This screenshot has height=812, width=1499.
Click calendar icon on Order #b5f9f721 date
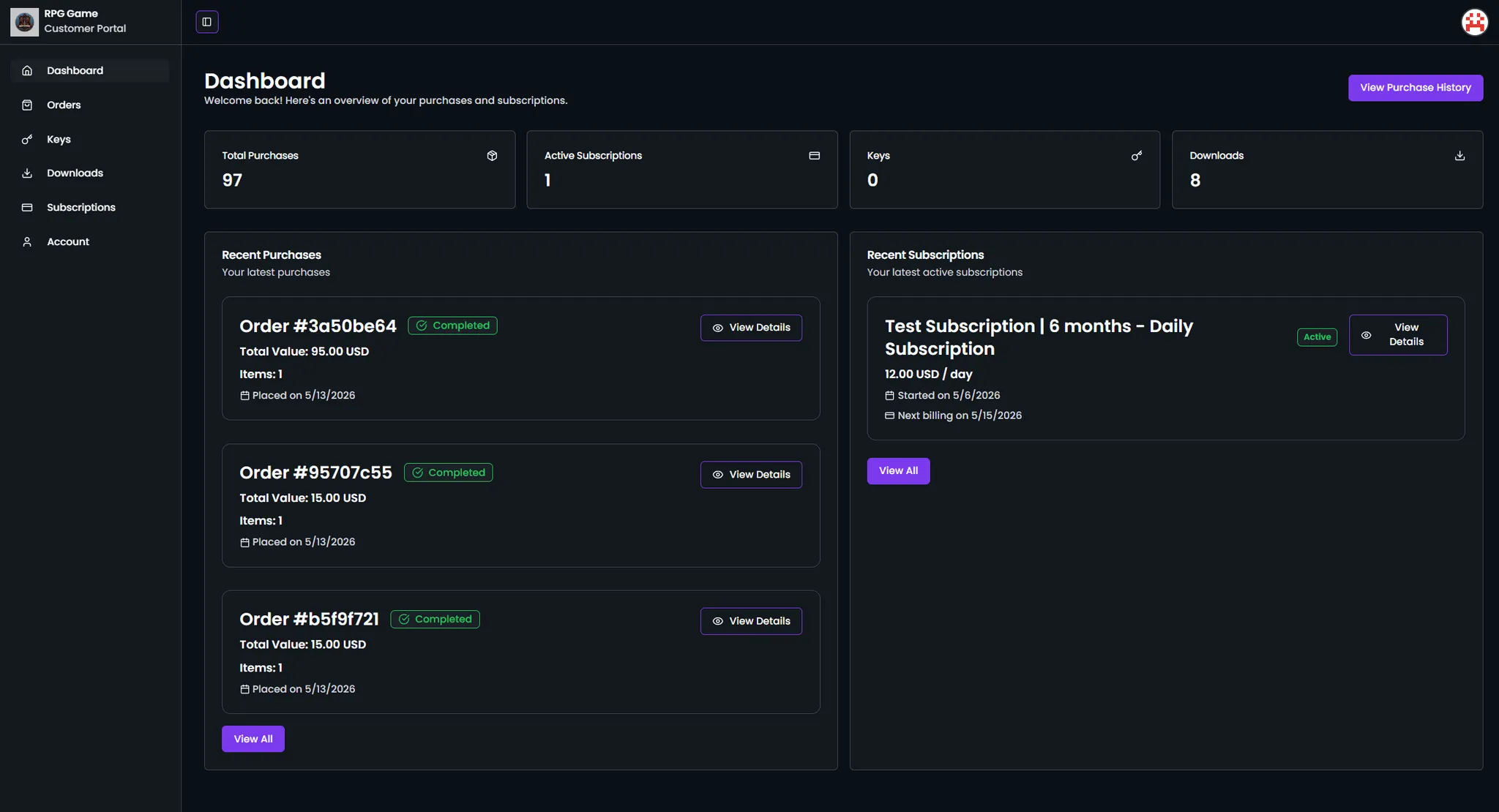(x=244, y=689)
